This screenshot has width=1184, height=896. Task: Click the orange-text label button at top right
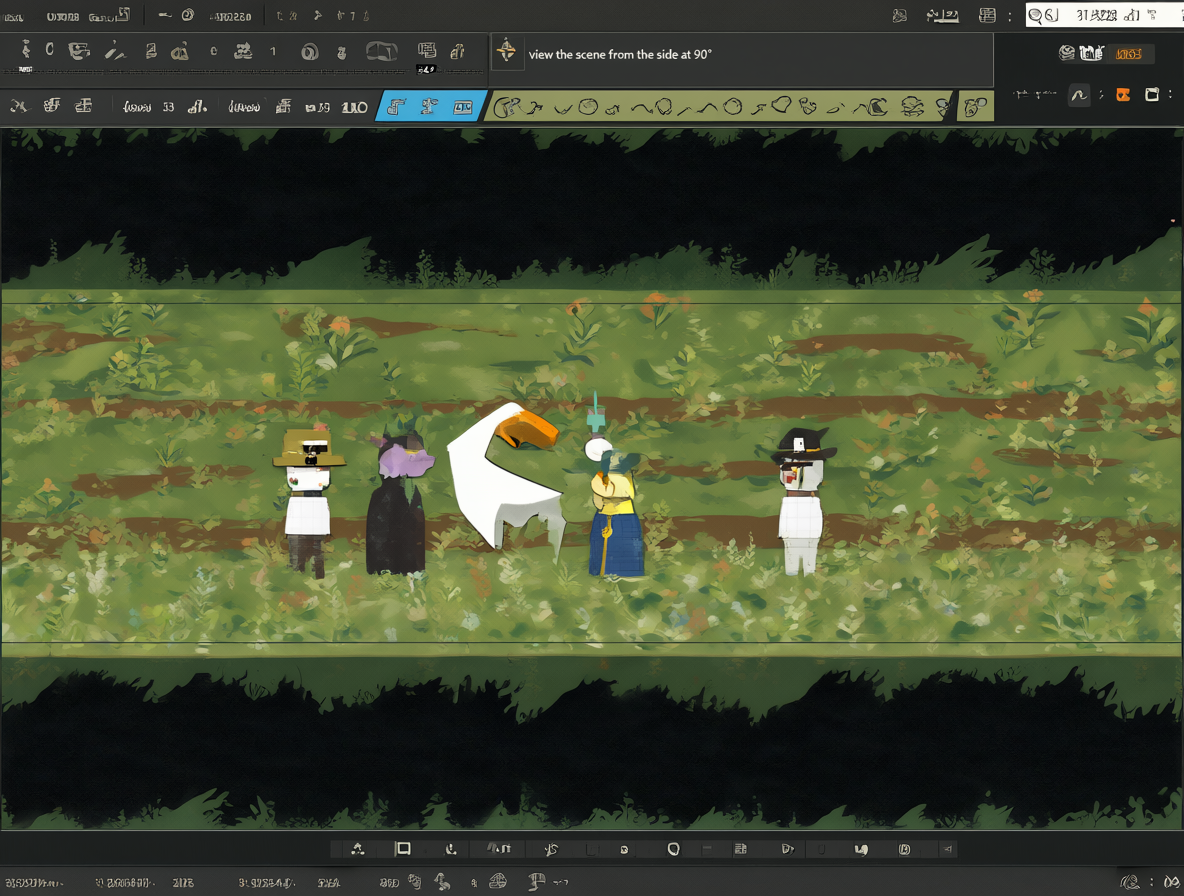tap(1128, 54)
